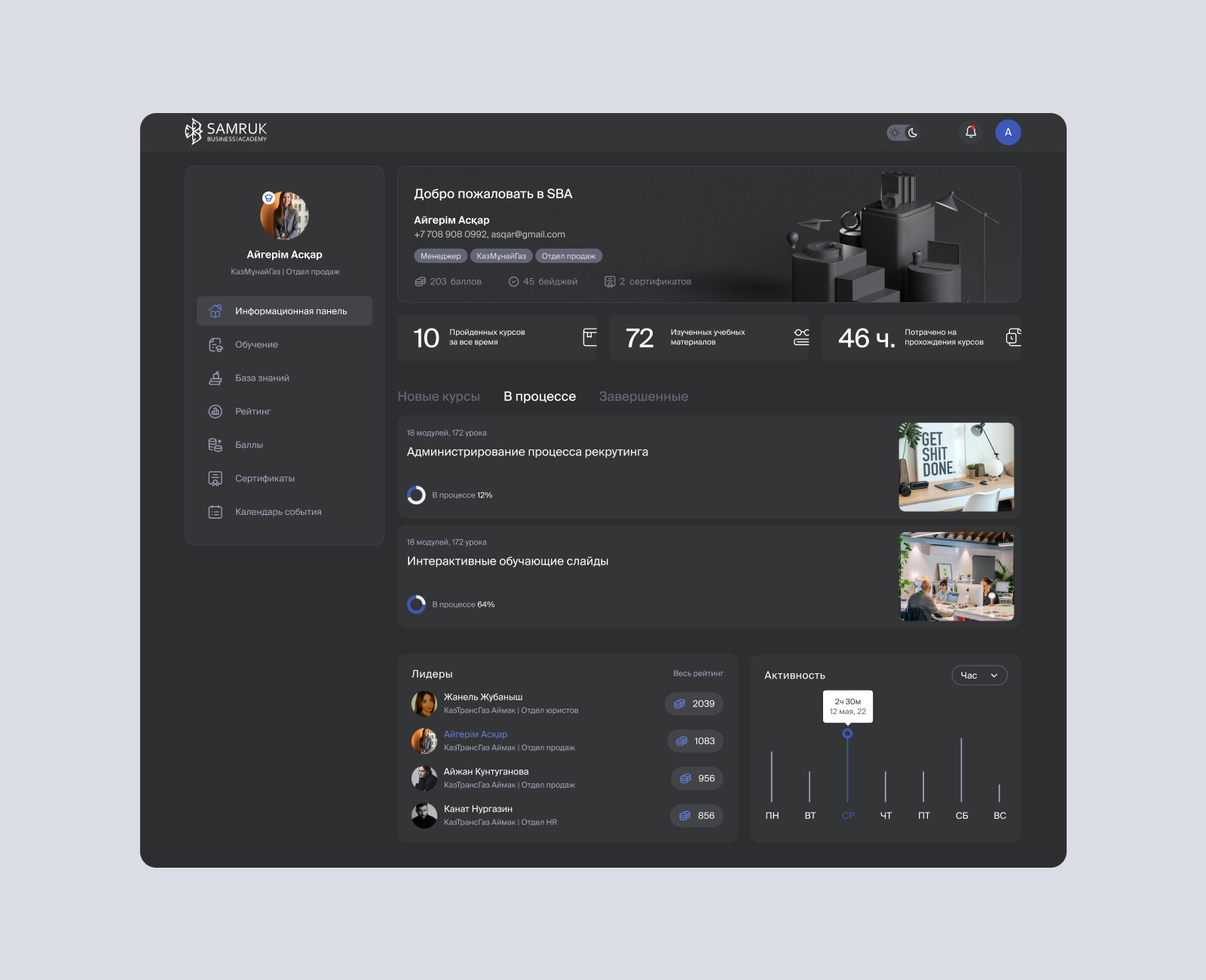Open the Завершенные courses tab
This screenshot has height=980, width=1206.
click(643, 396)
